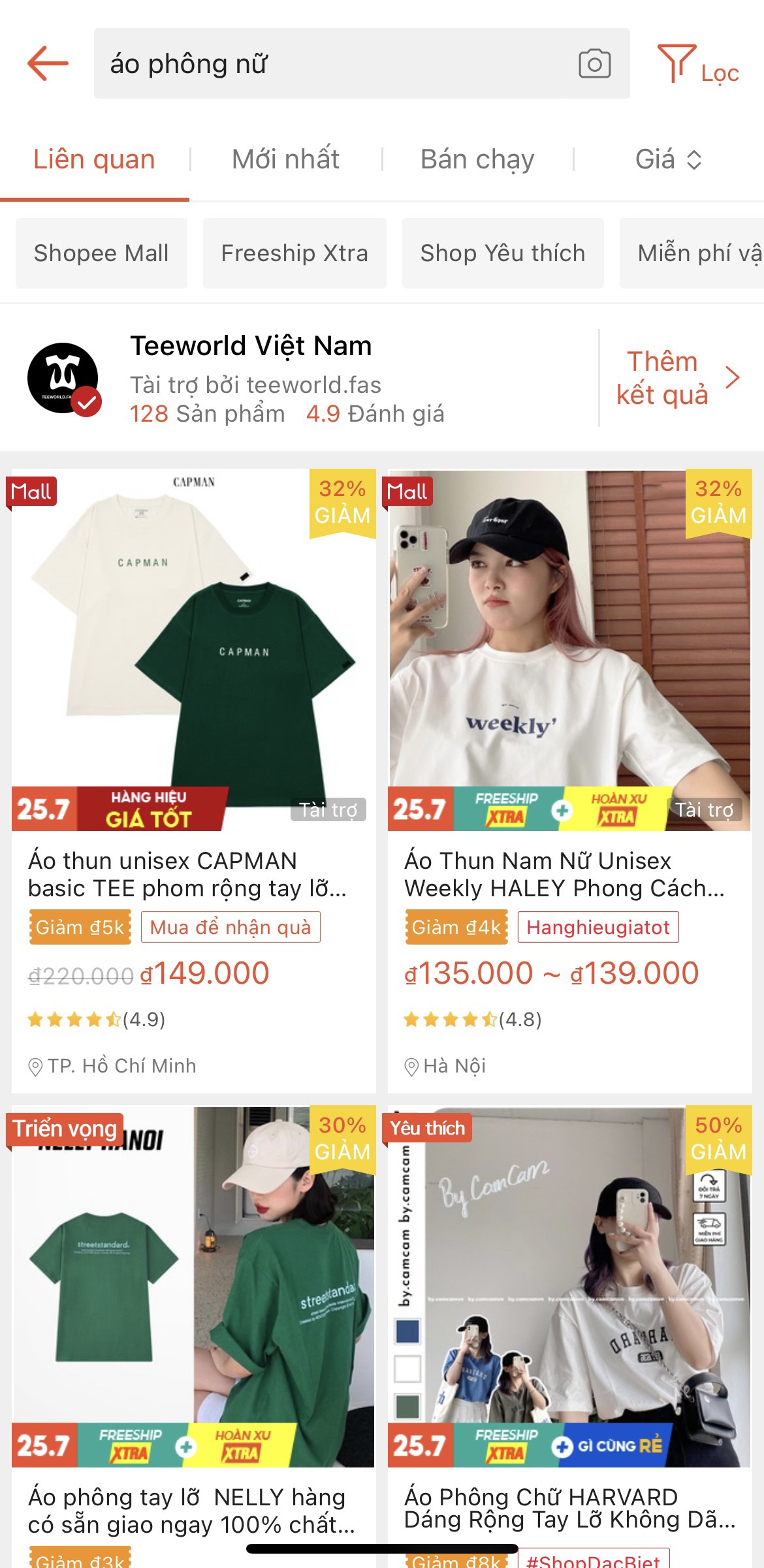Viewport: 764px width, 1568px height.
Task: Select blue color swatch on HARVARD shirt
Action: 407,1331
